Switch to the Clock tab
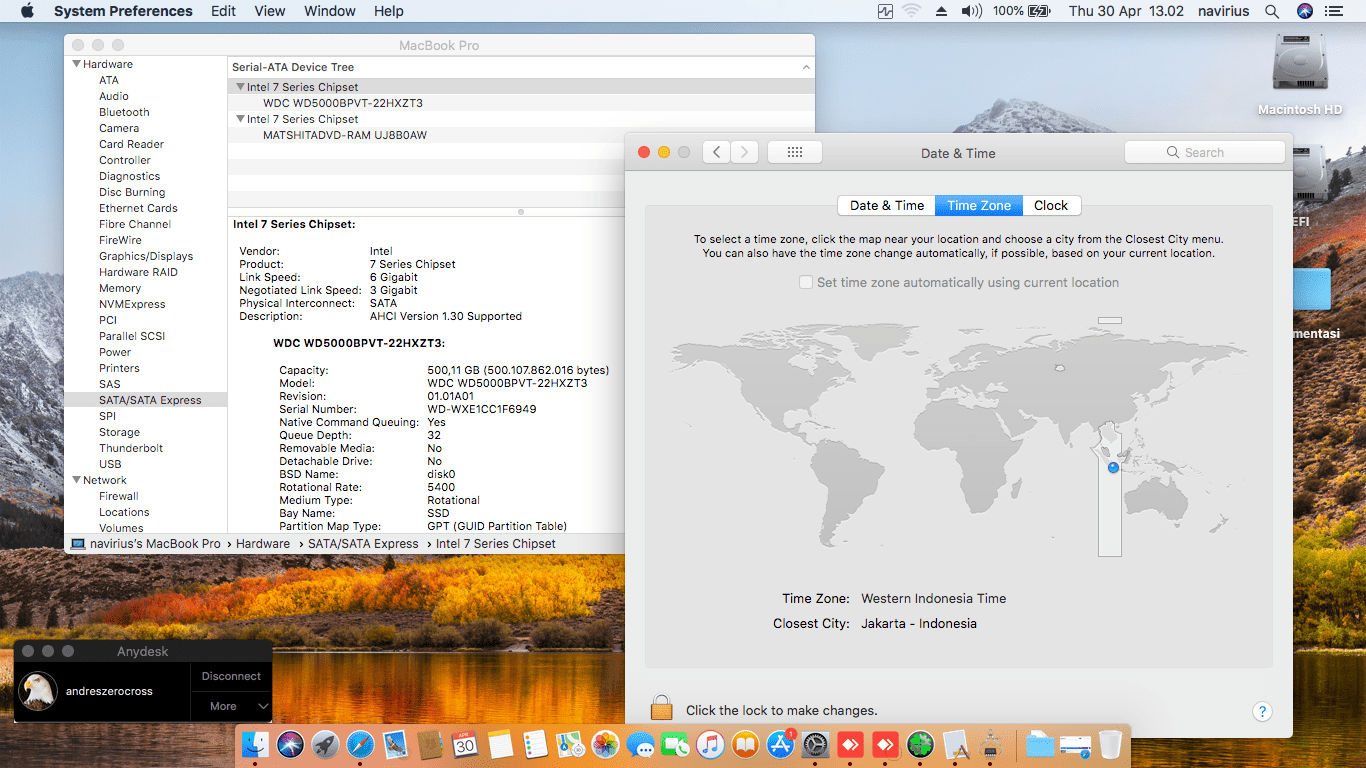The height and width of the screenshot is (768, 1366). [1051, 205]
